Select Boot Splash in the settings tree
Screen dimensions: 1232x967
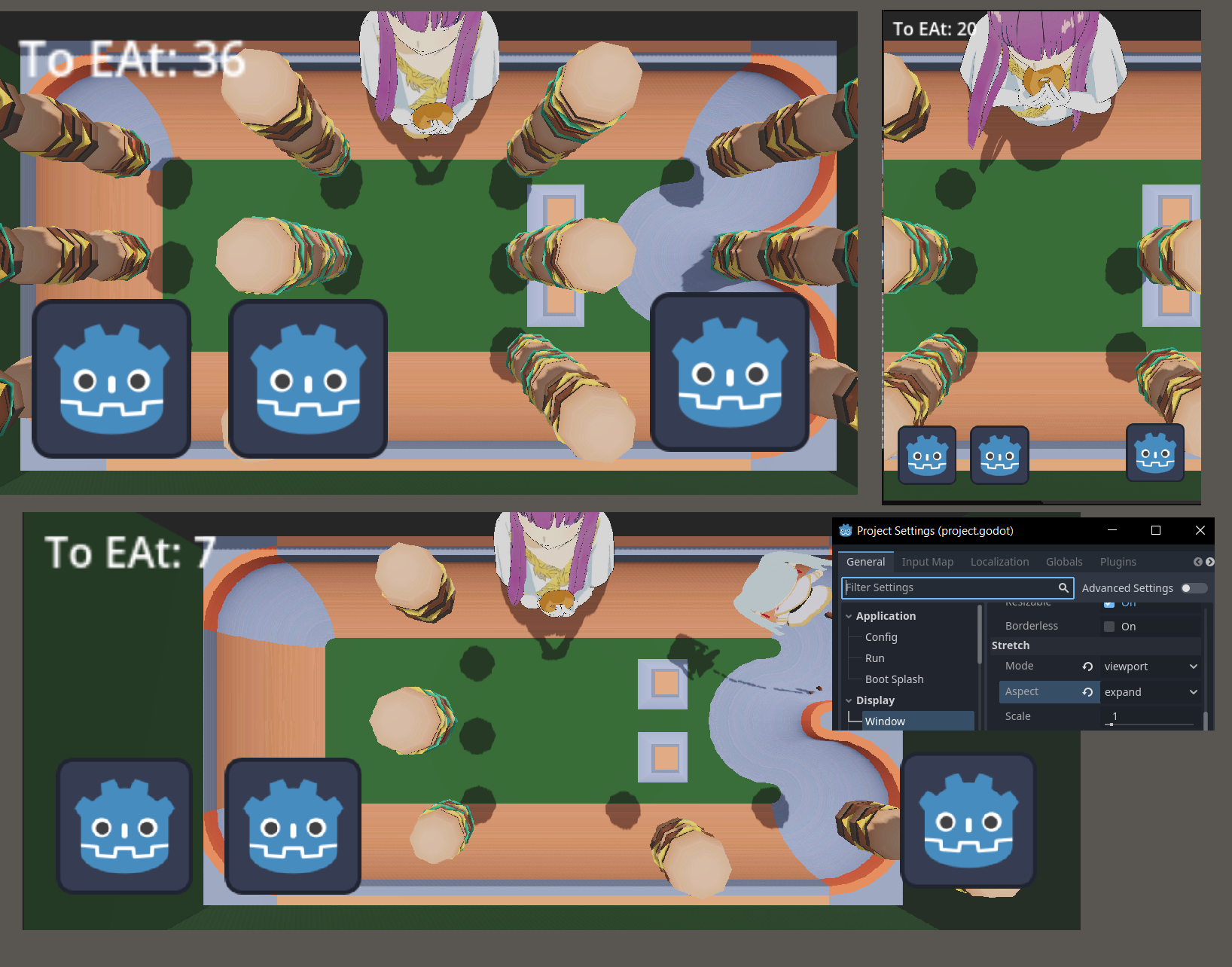tap(895, 679)
